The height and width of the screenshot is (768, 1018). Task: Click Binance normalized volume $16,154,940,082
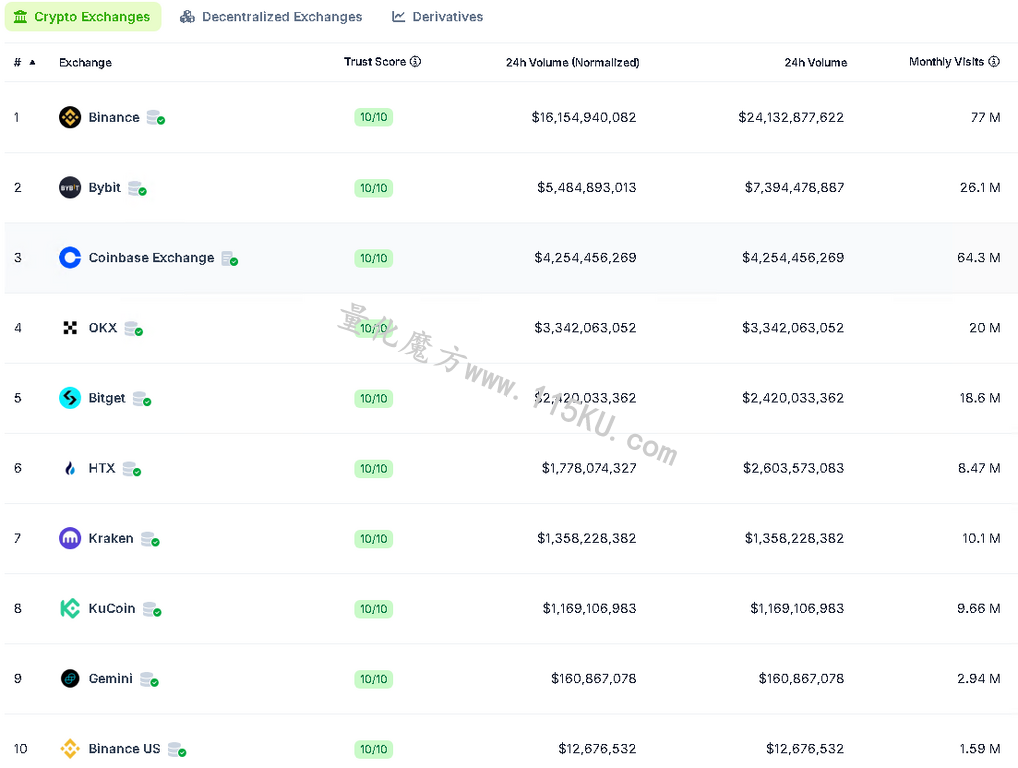coord(584,118)
